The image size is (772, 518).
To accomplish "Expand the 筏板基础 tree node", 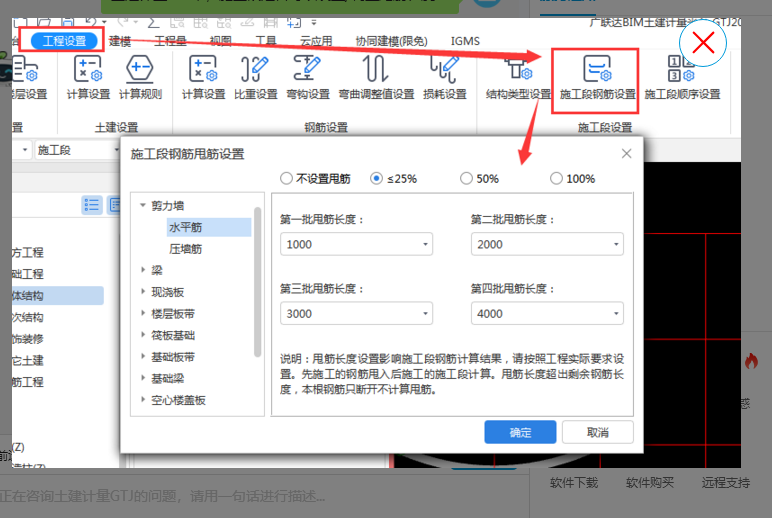I will [143, 335].
